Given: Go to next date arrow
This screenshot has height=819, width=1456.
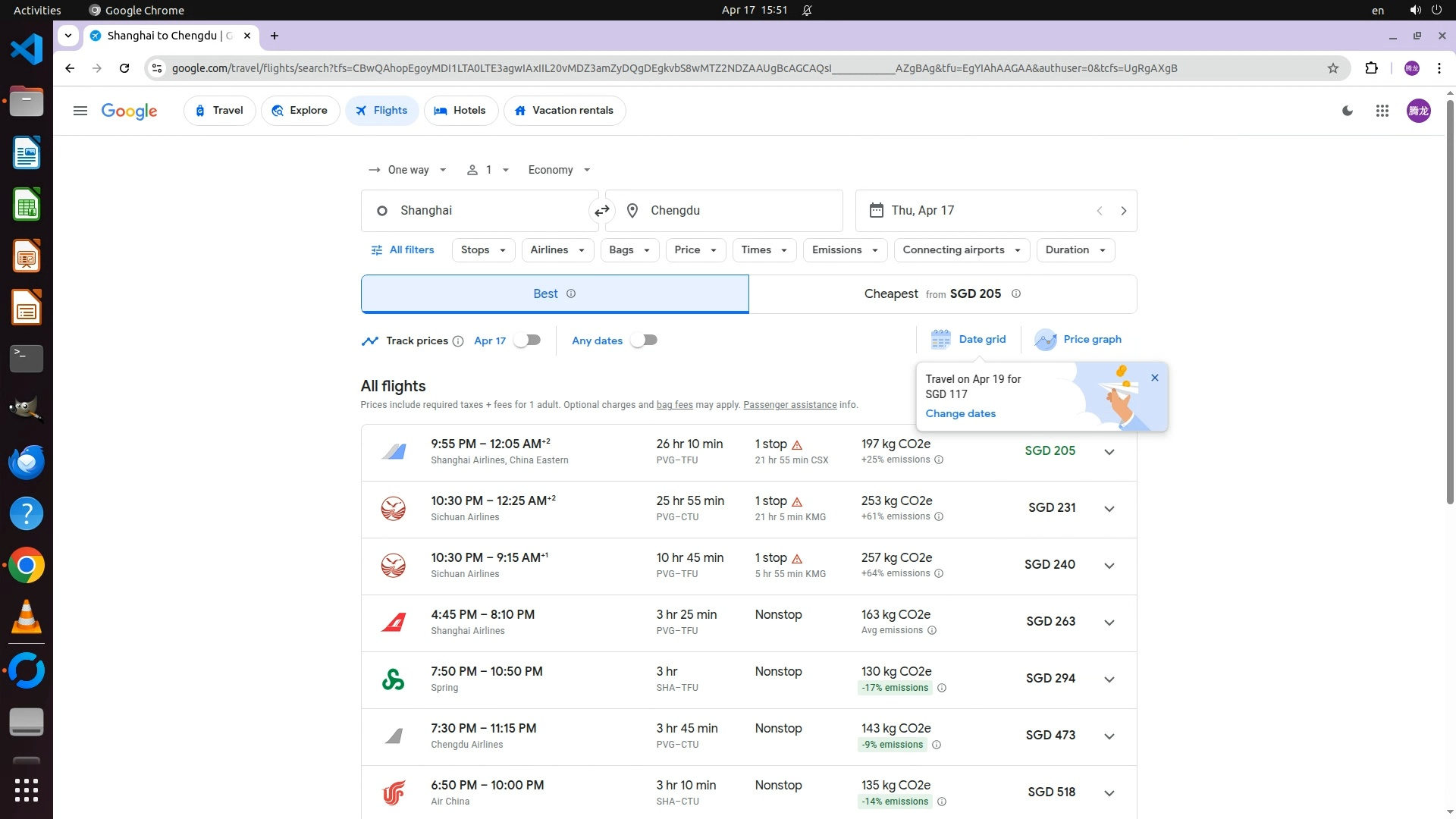Looking at the screenshot, I should click(x=1123, y=211).
